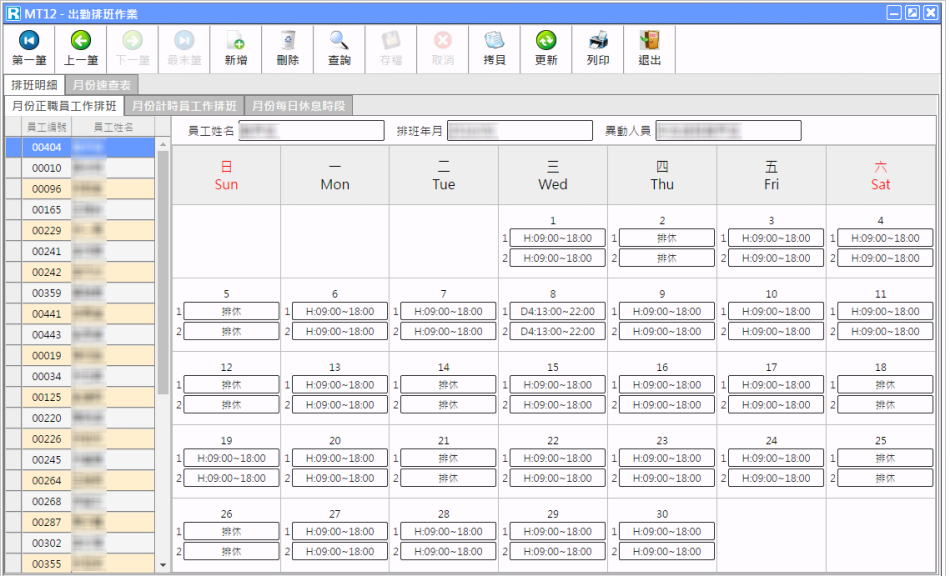Screen dimensions: 950x576
Task: Click second 排休 box on day 21
Action: coord(448,478)
